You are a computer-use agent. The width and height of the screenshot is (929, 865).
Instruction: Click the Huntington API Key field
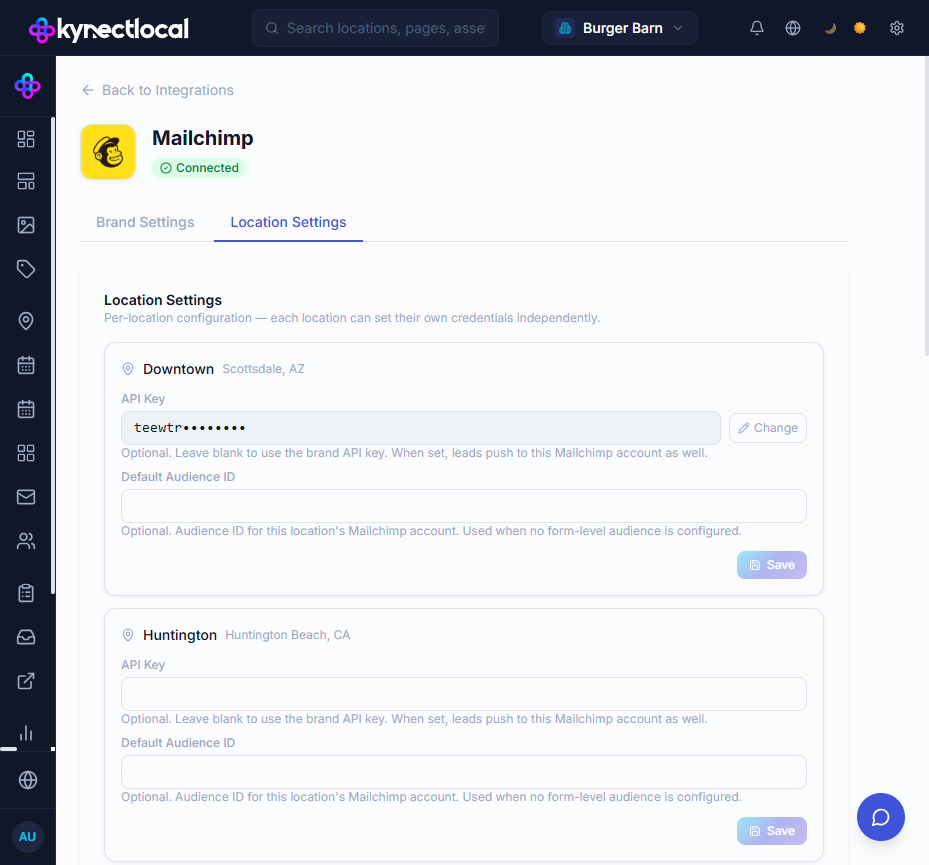coord(464,694)
